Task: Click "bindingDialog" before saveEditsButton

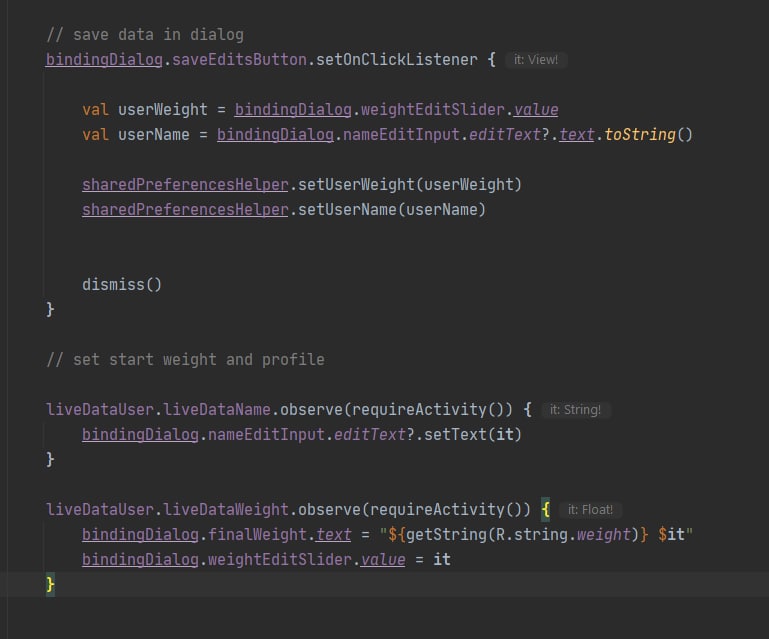Action: [x=104, y=60]
